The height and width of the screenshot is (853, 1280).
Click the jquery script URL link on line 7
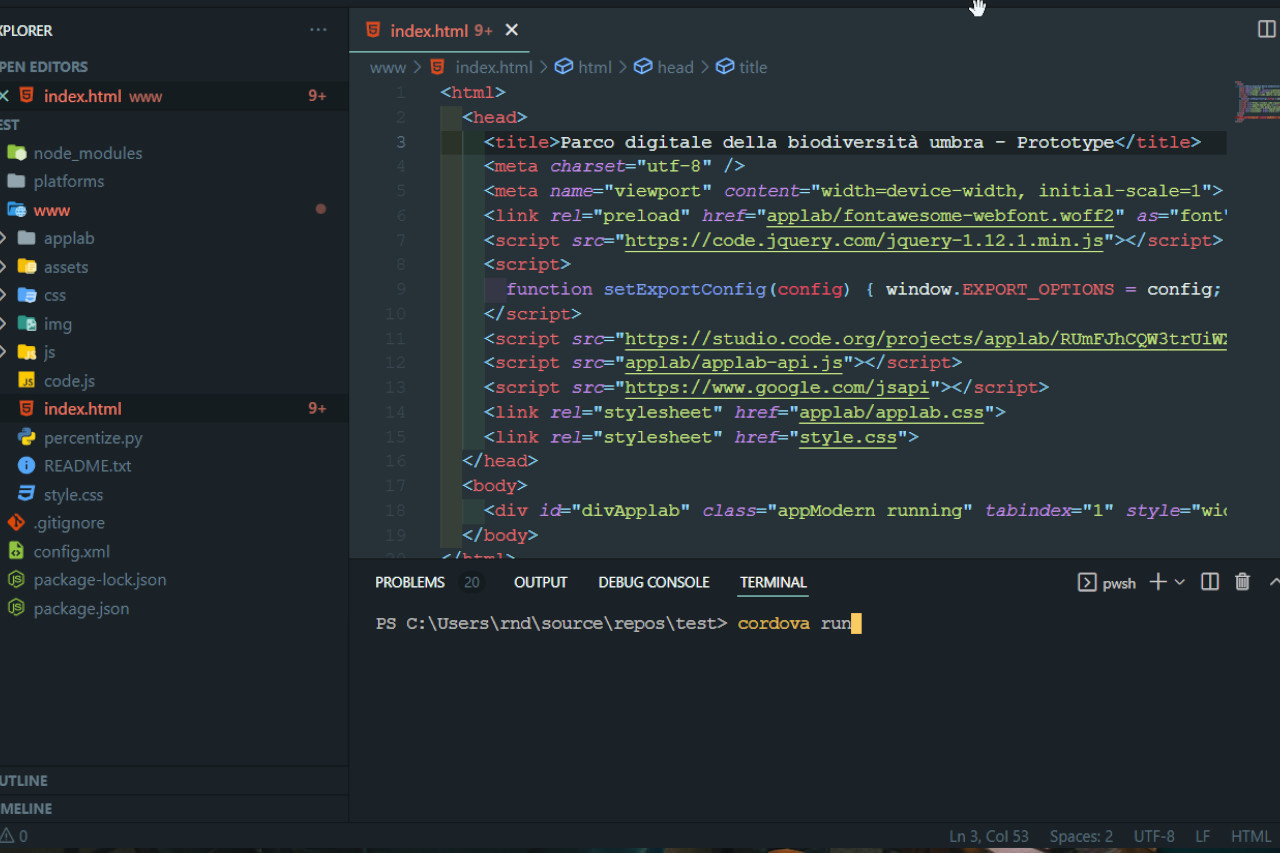[864, 240]
